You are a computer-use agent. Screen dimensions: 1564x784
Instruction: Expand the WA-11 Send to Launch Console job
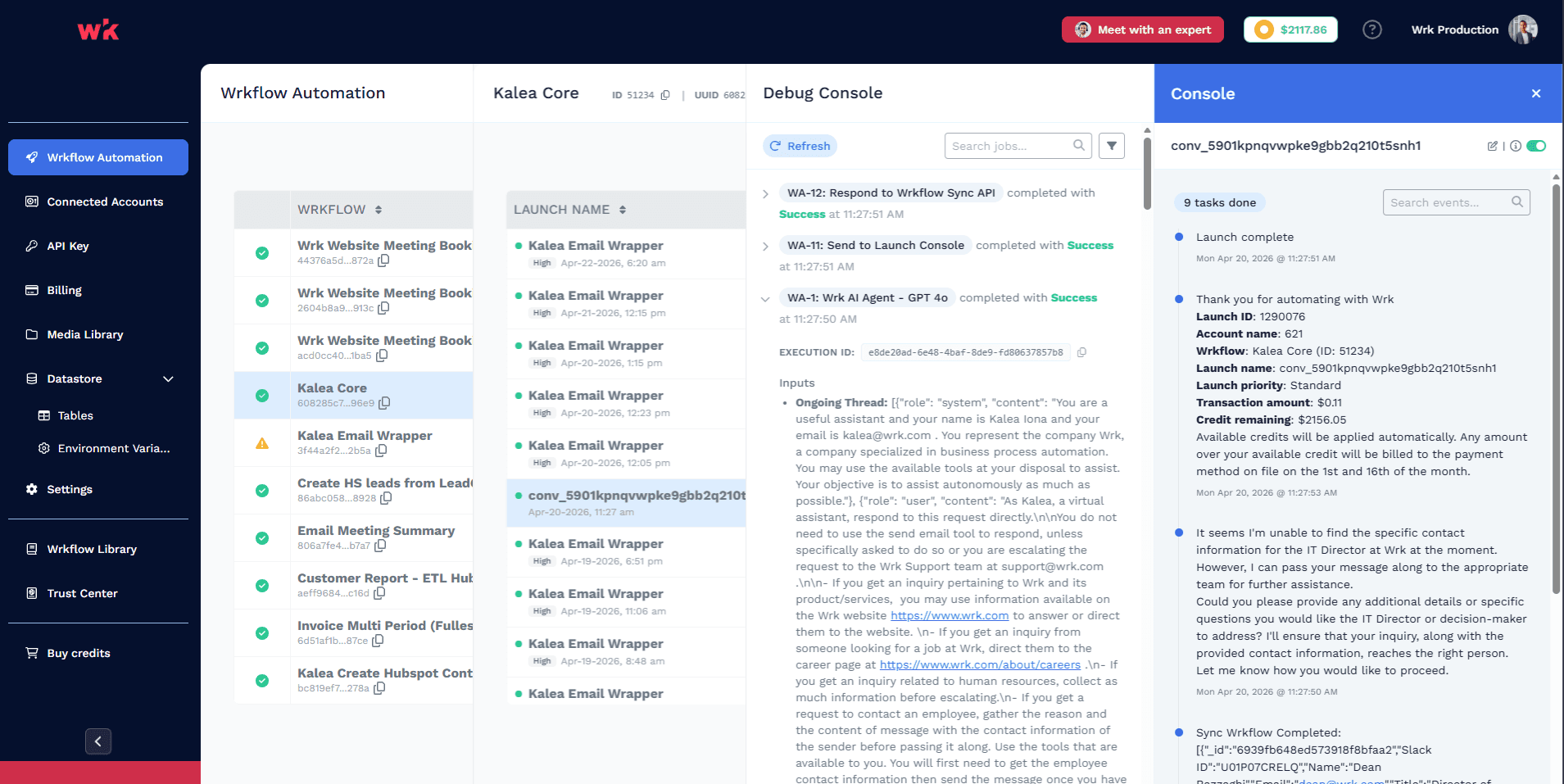click(765, 247)
